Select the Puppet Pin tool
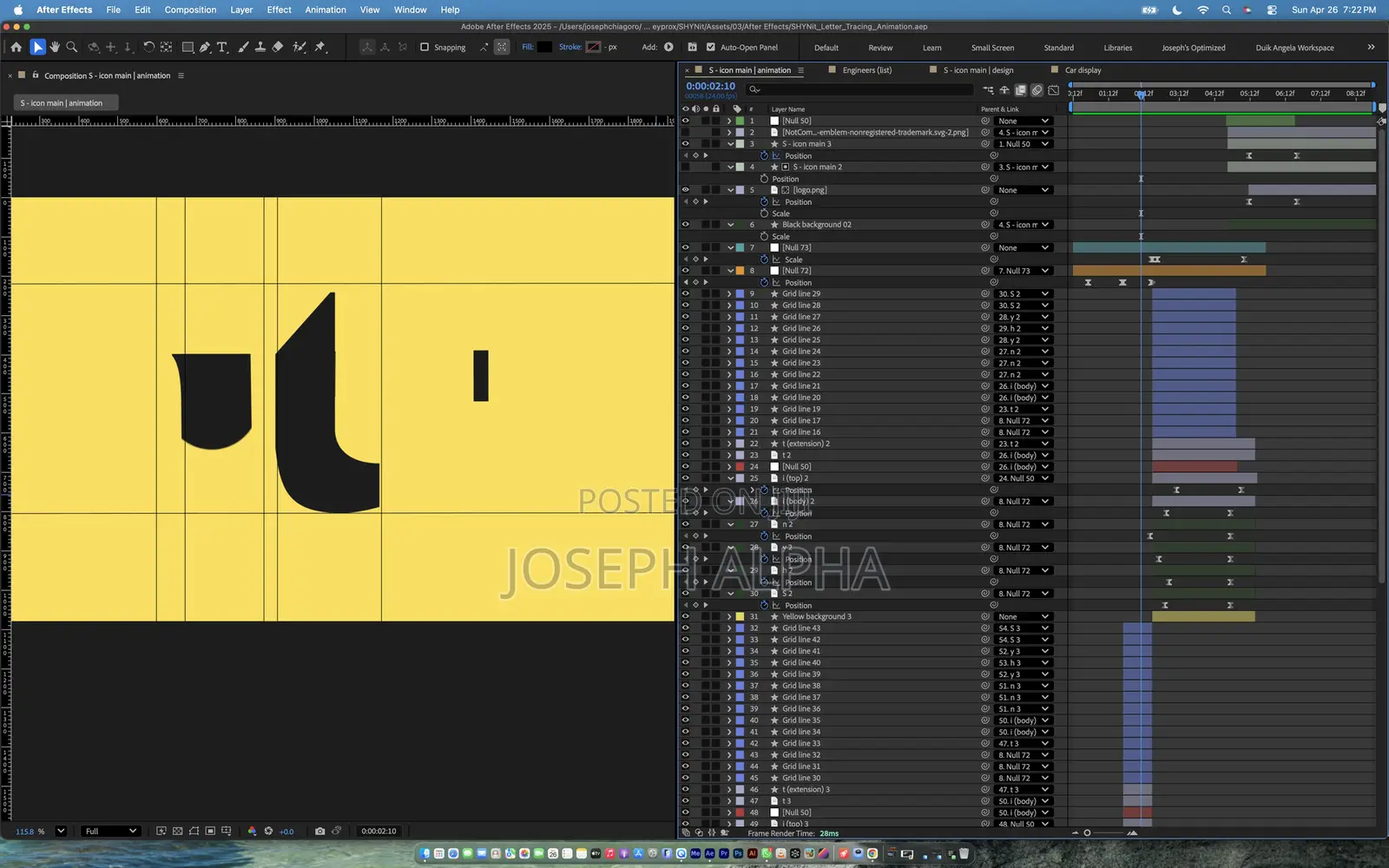Screen dimensions: 1389x868 319,47
